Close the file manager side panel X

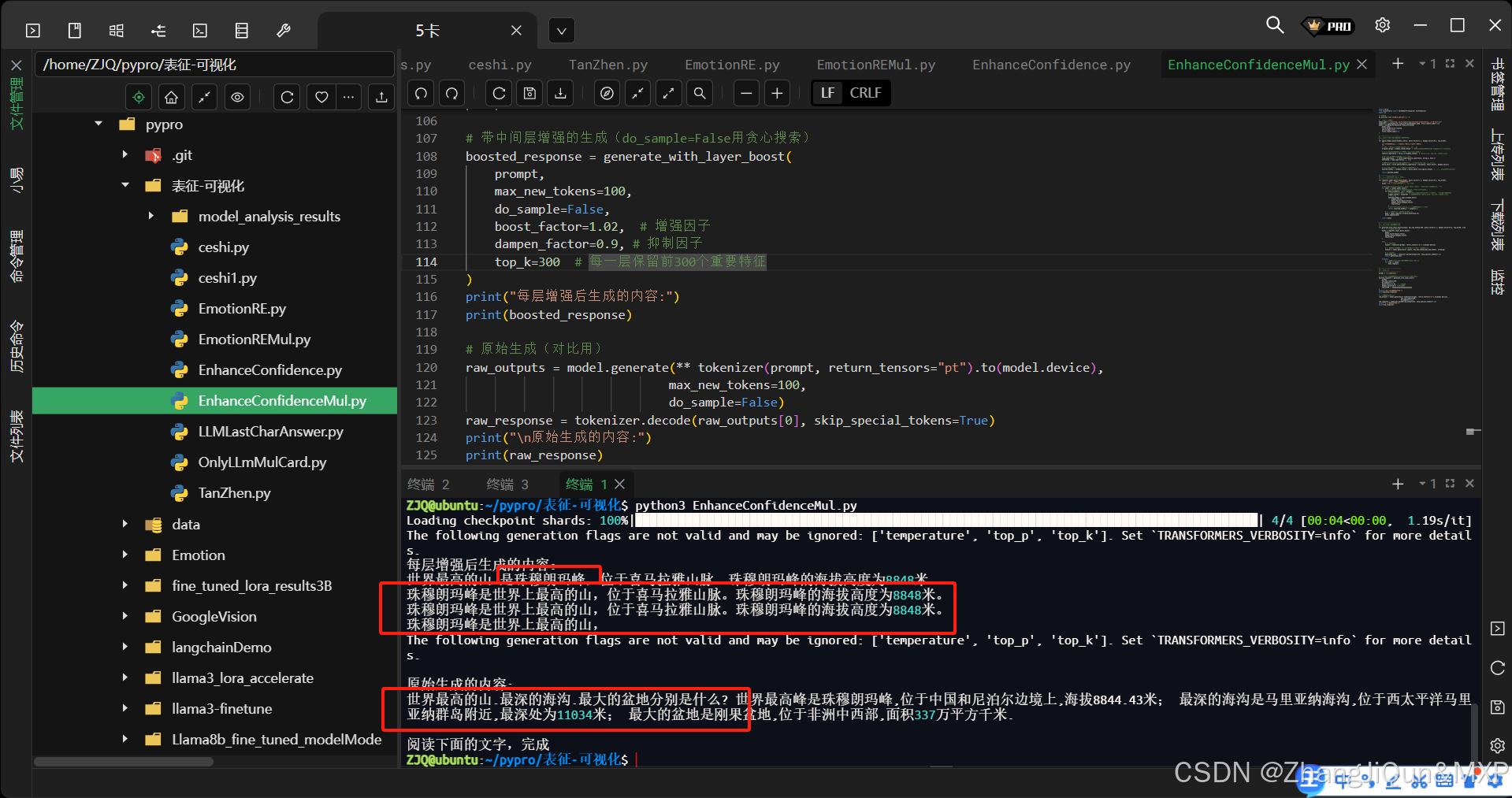17,65
